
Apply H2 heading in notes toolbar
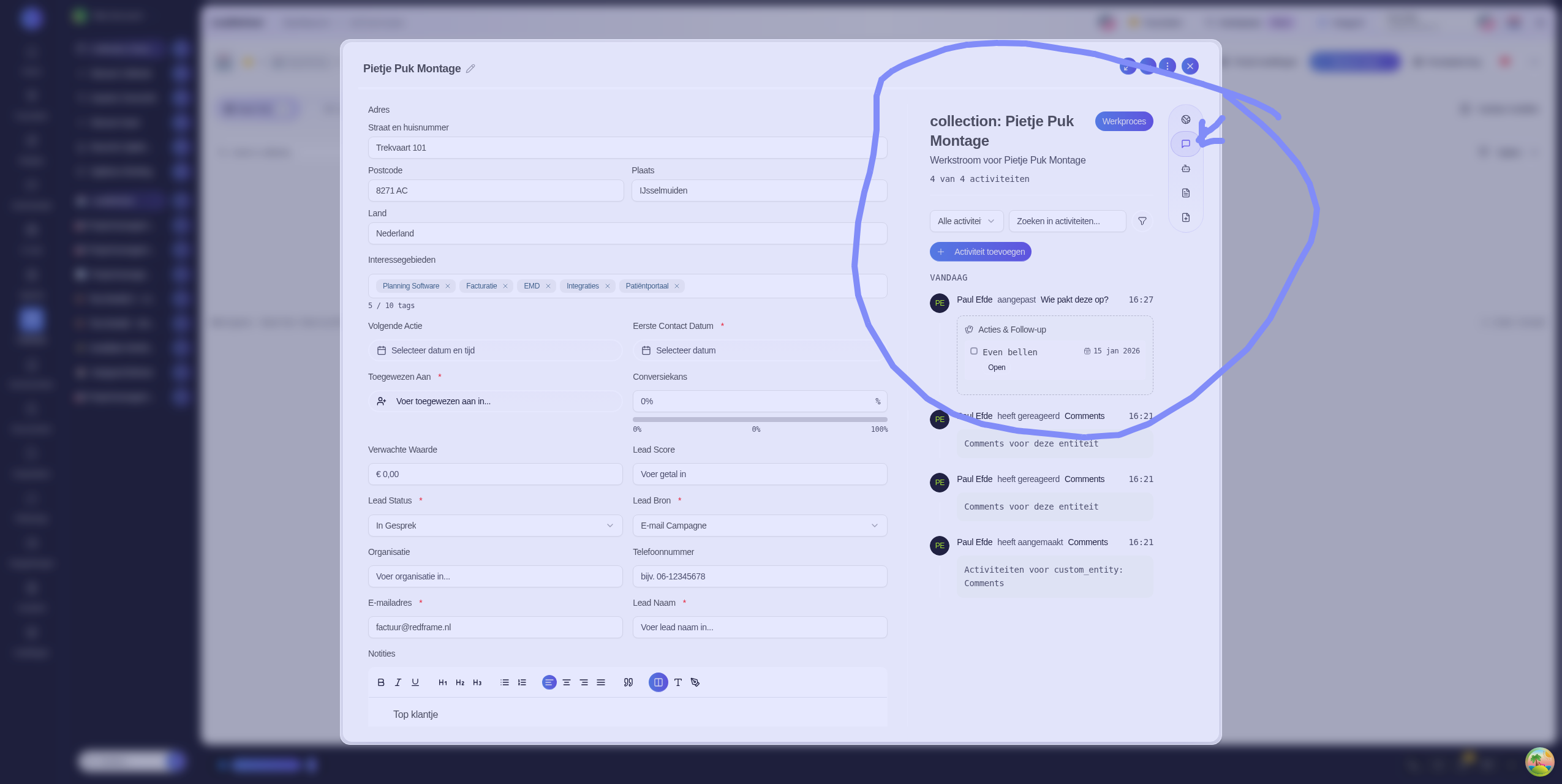(x=460, y=682)
